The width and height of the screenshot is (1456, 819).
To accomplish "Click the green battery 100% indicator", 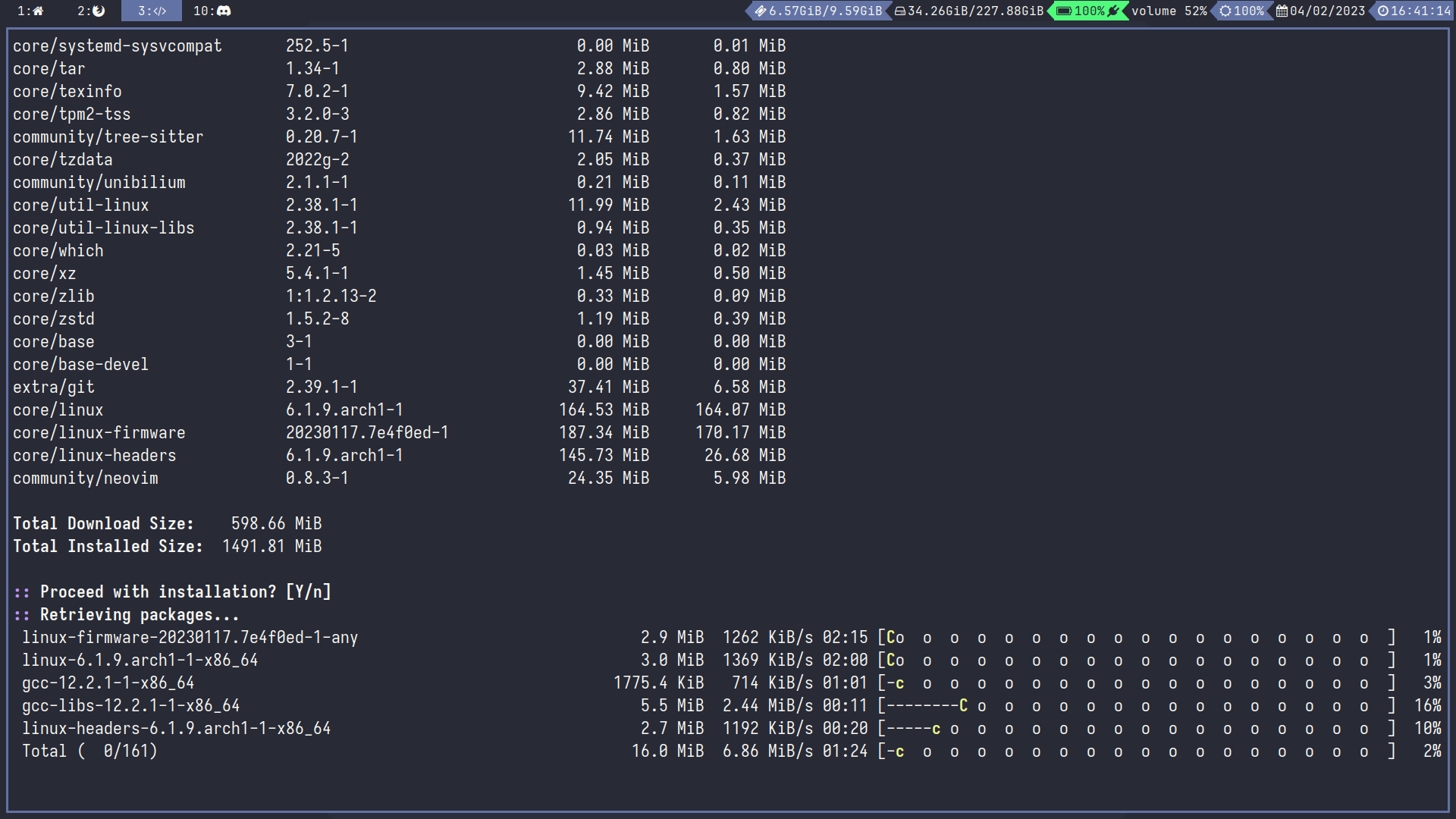I will (1087, 11).
